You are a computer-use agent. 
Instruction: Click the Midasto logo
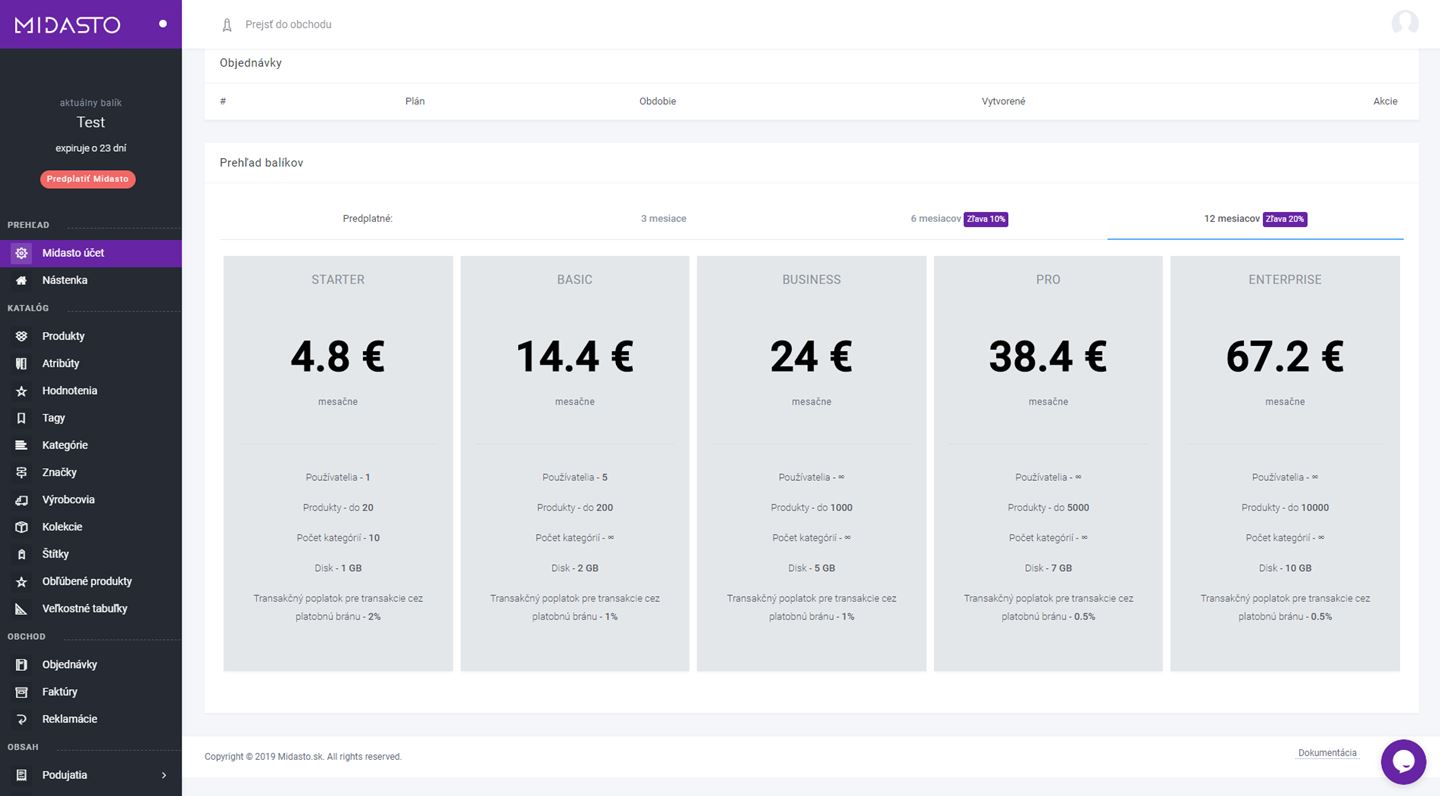(68, 24)
